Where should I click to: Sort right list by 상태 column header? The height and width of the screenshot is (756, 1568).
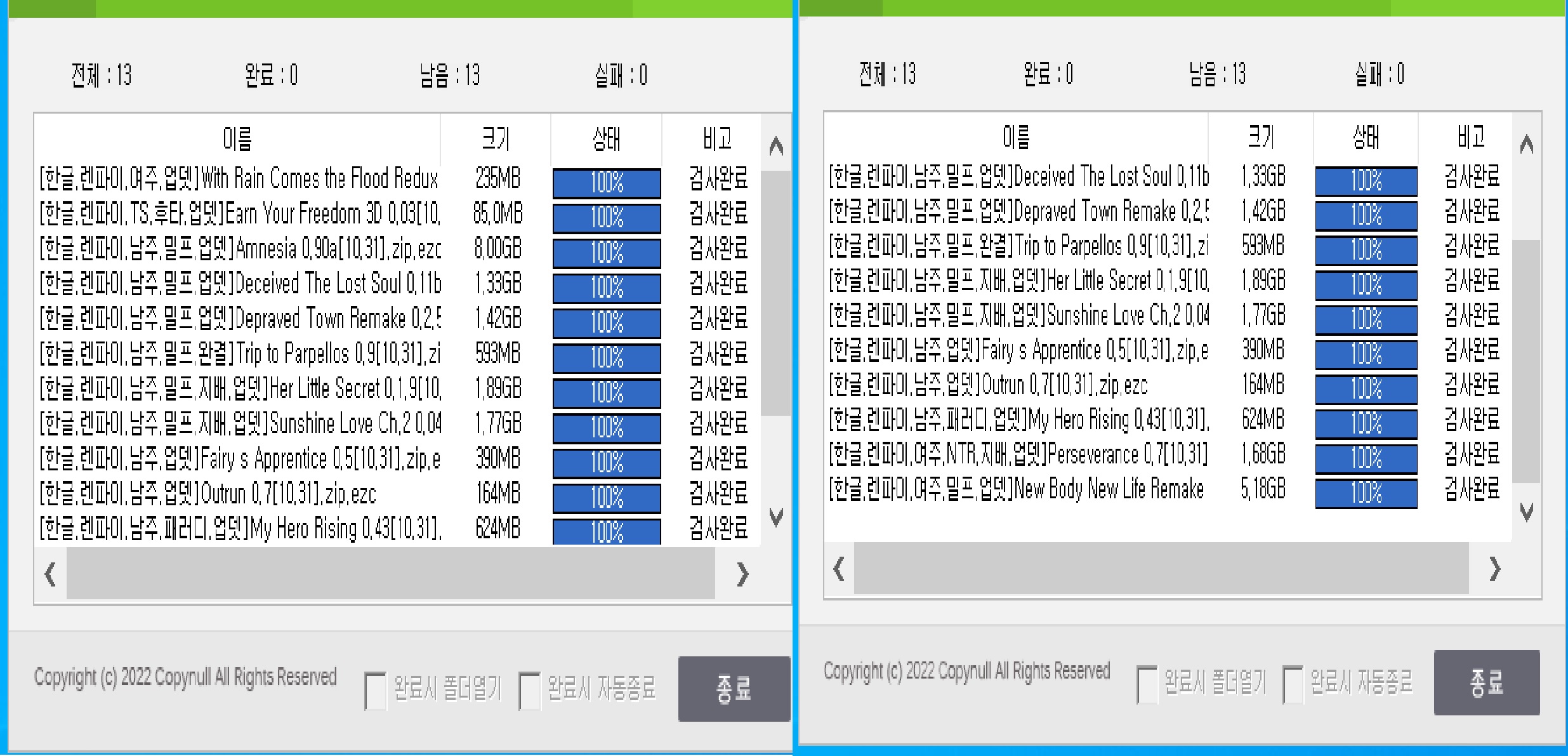tap(1366, 137)
